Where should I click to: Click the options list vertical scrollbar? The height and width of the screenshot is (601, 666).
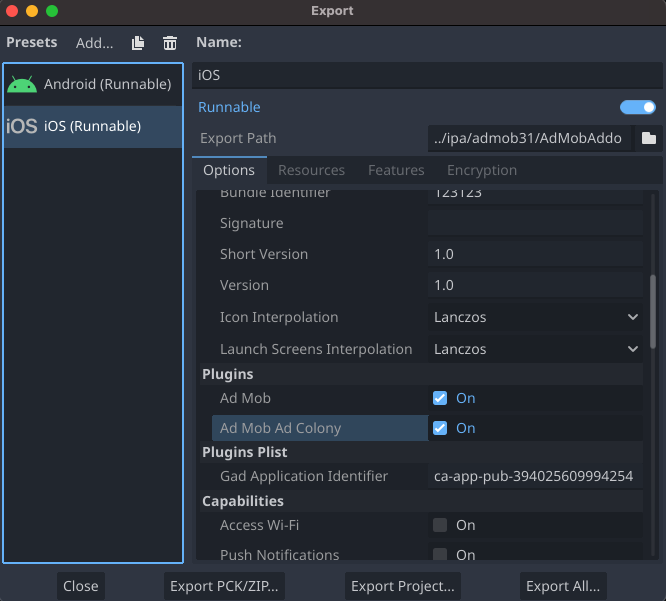tap(653, 312)
